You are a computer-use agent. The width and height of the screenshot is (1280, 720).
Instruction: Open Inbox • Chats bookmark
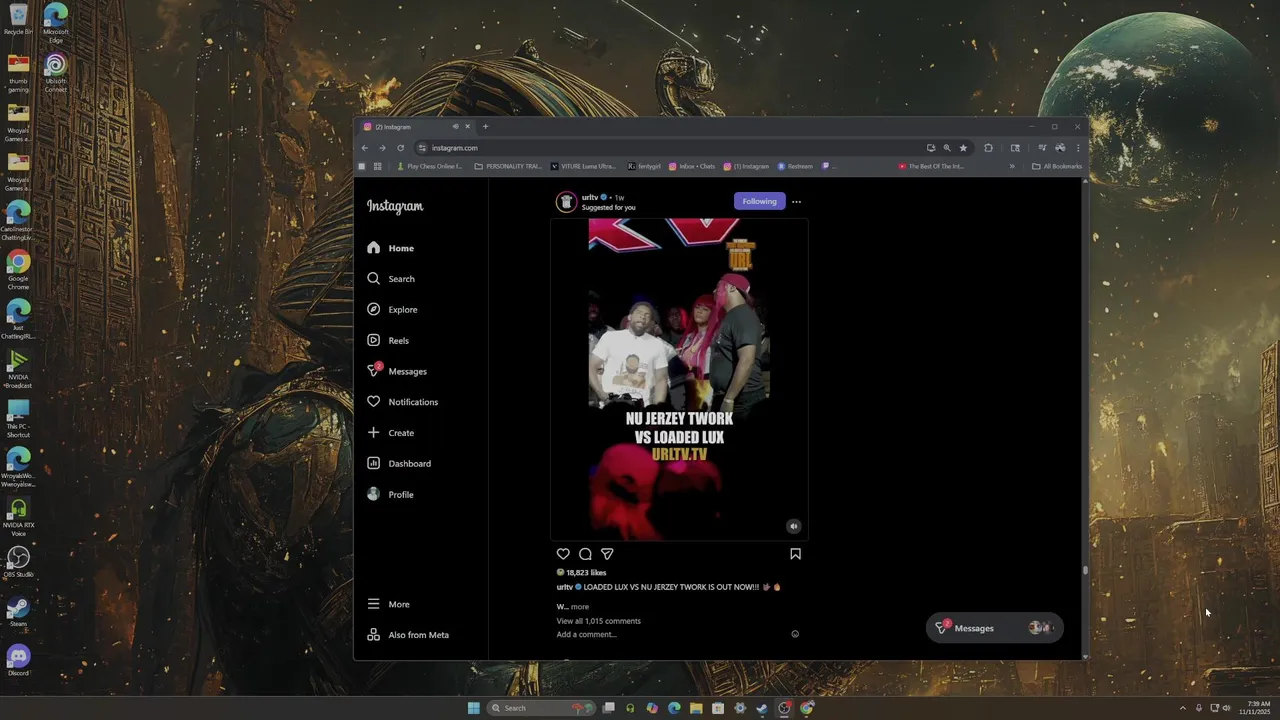[692, 166]
